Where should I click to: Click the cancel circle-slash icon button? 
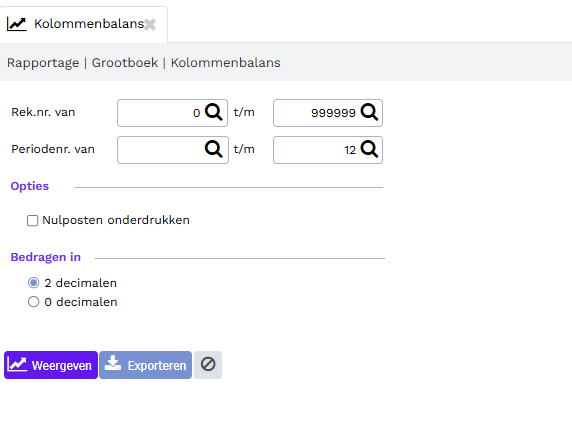208,365
